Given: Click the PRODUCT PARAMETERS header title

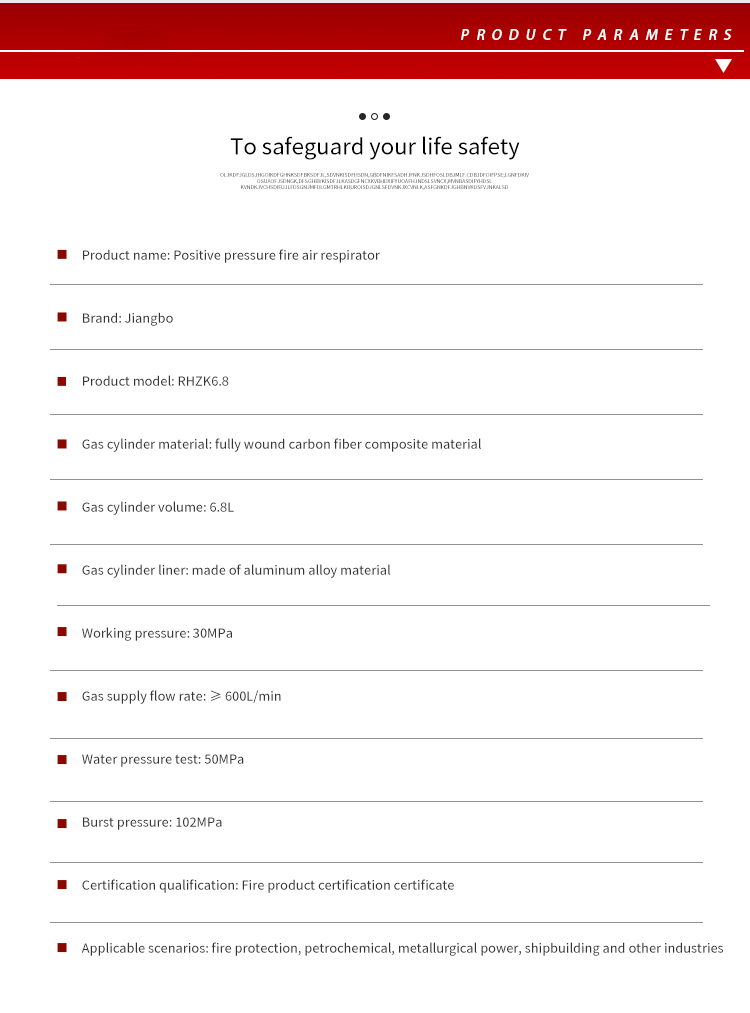Looking at the screenshot, I should click(597, 35).
